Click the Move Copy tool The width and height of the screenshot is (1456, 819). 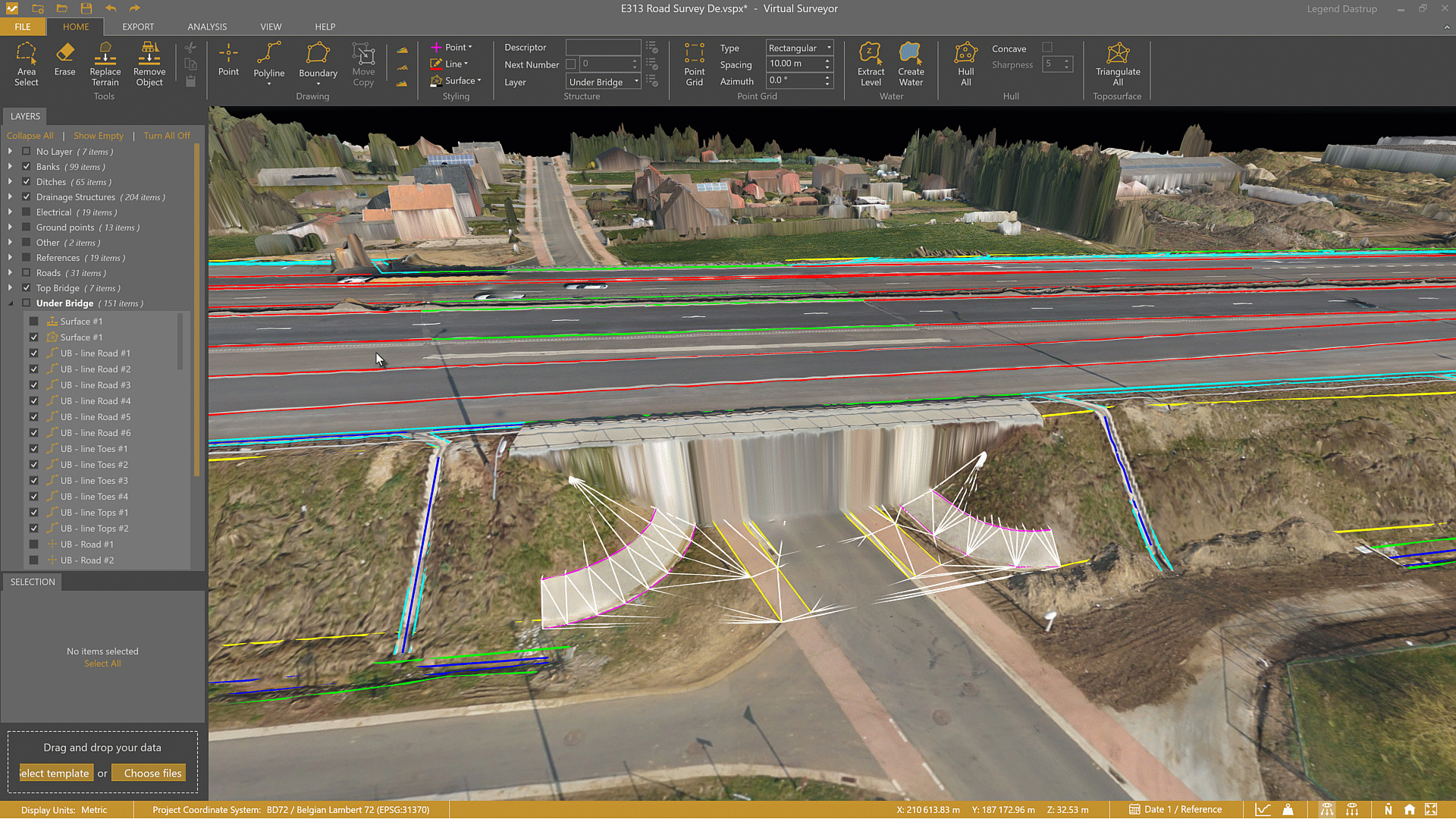(363, 64)
